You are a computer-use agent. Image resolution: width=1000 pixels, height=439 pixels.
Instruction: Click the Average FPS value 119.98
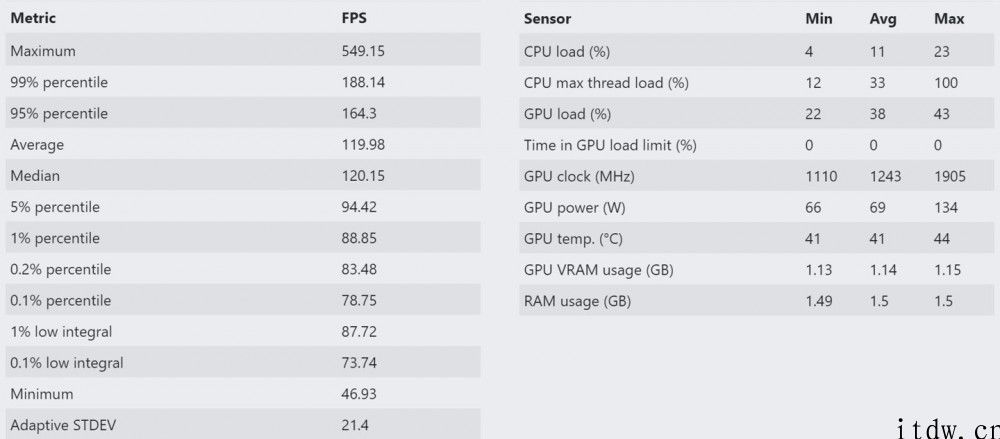pyautogui.click(x=363, y=145)
